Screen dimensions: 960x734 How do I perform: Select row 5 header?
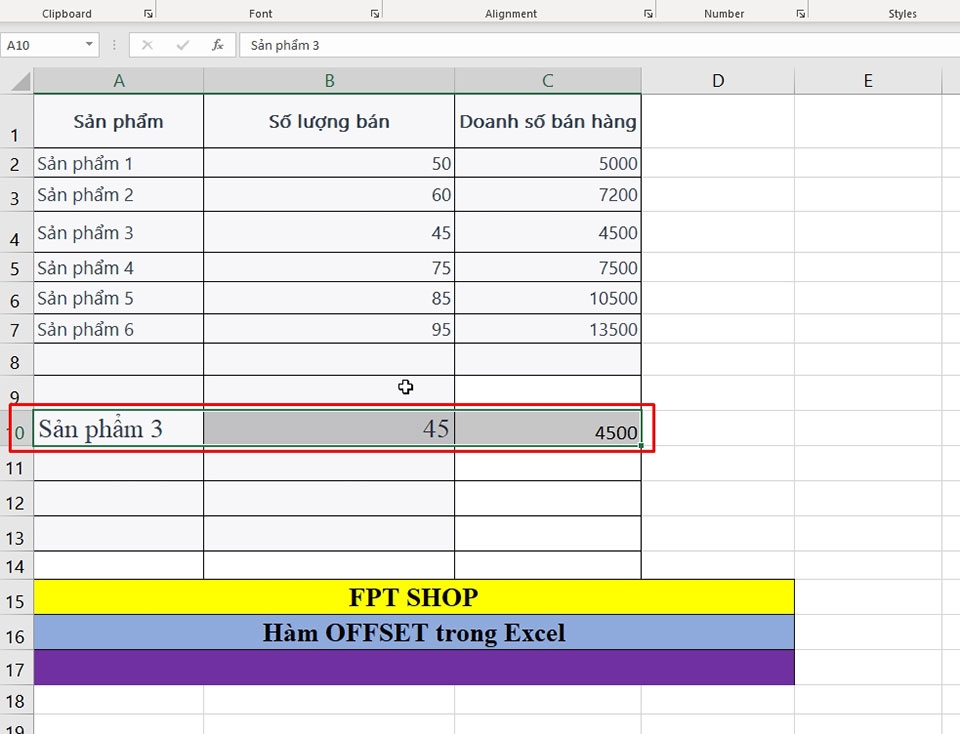[x=16, y=268]
